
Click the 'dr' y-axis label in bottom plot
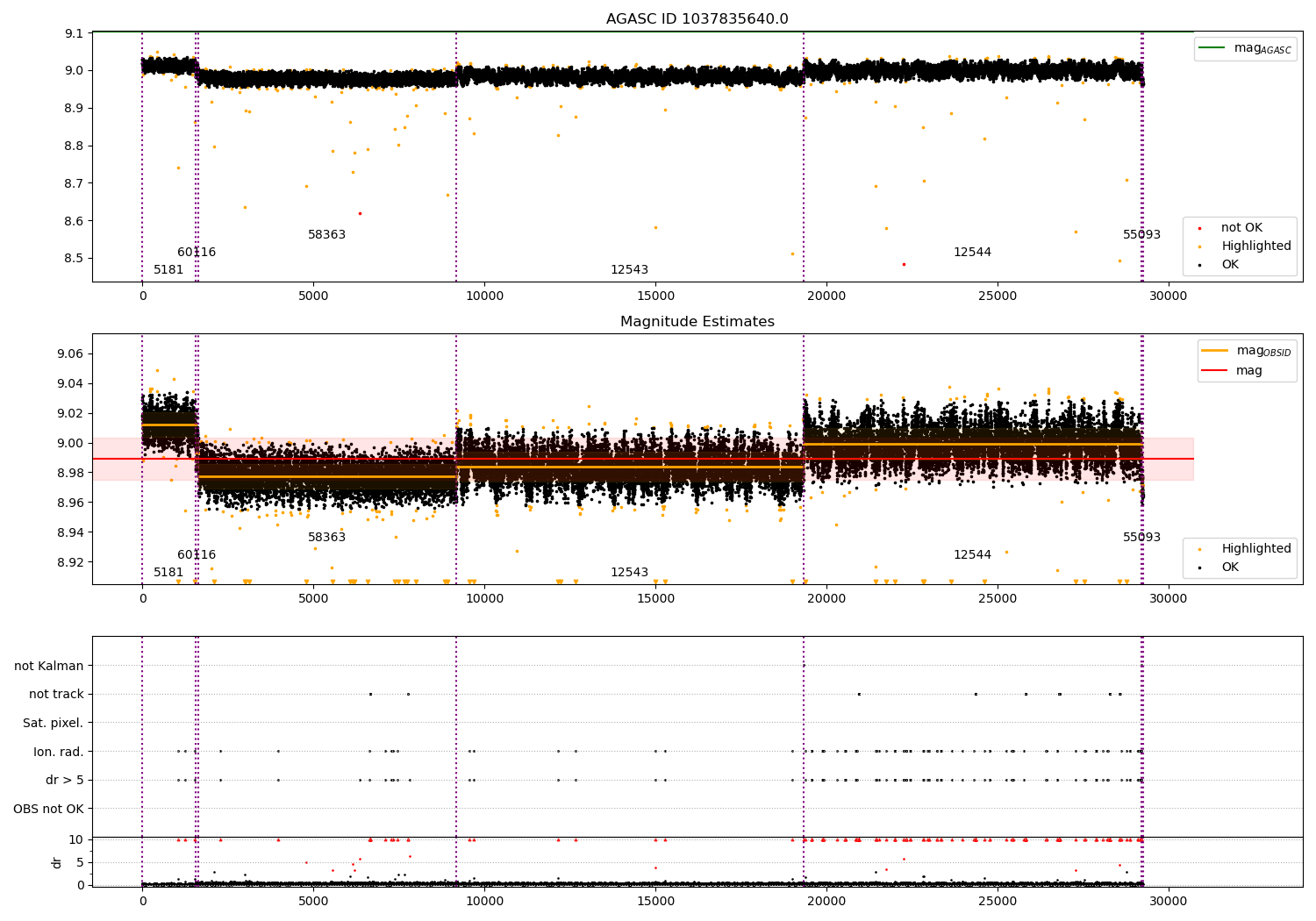coord(57,862)
